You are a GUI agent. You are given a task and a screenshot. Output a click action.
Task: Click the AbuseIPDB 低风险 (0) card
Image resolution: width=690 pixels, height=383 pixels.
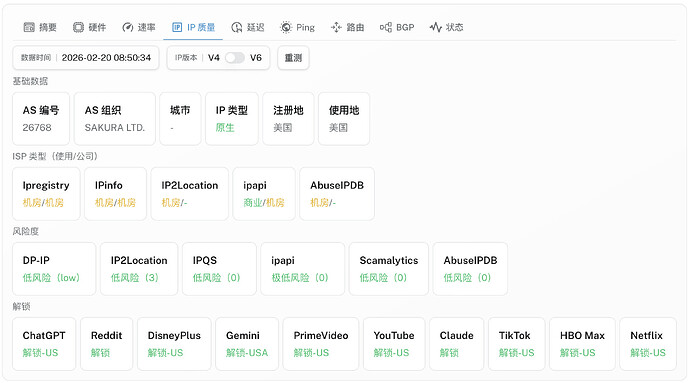[470, 269]
